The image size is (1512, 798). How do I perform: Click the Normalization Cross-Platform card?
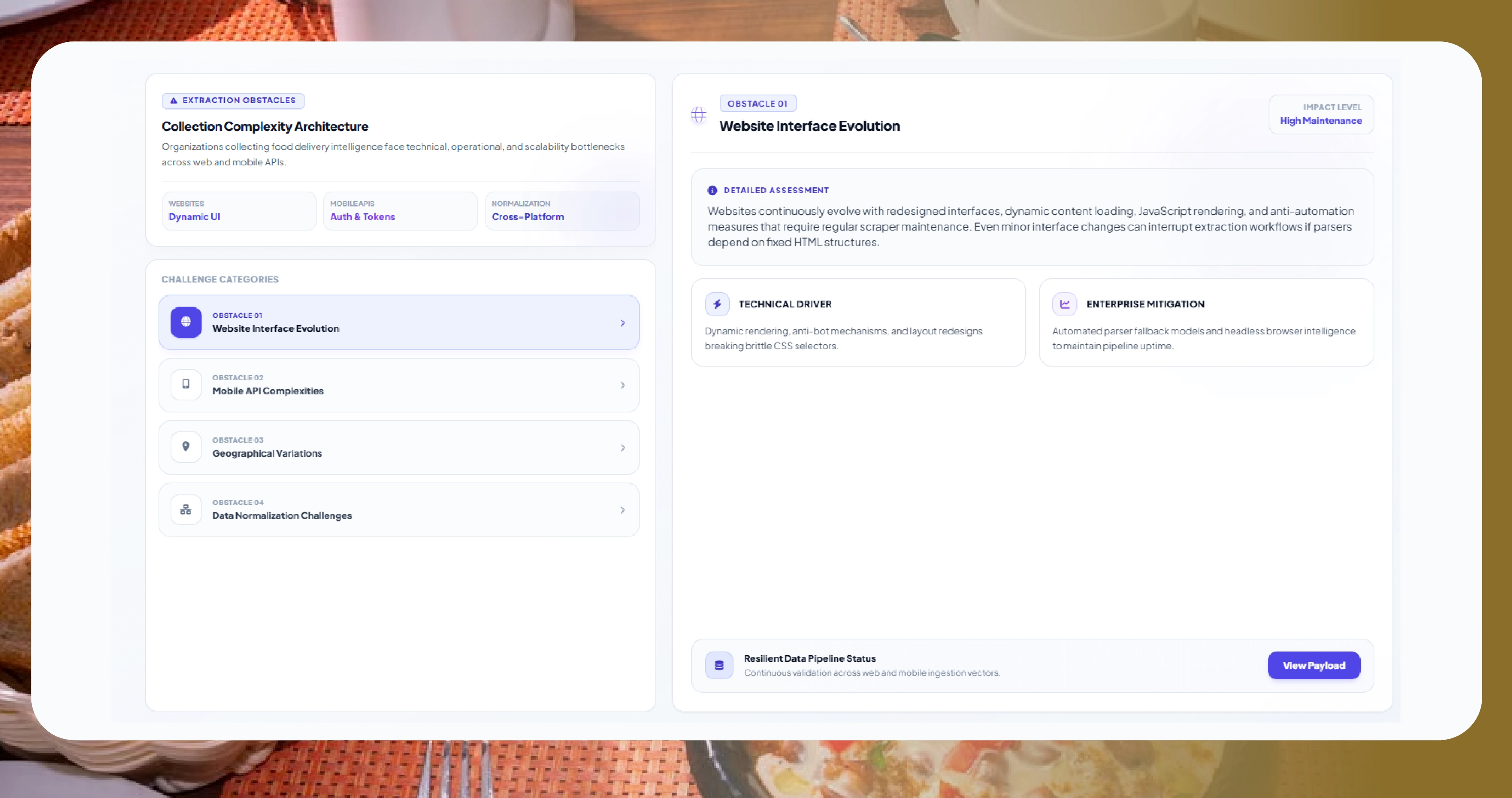[x=562, y=211]
